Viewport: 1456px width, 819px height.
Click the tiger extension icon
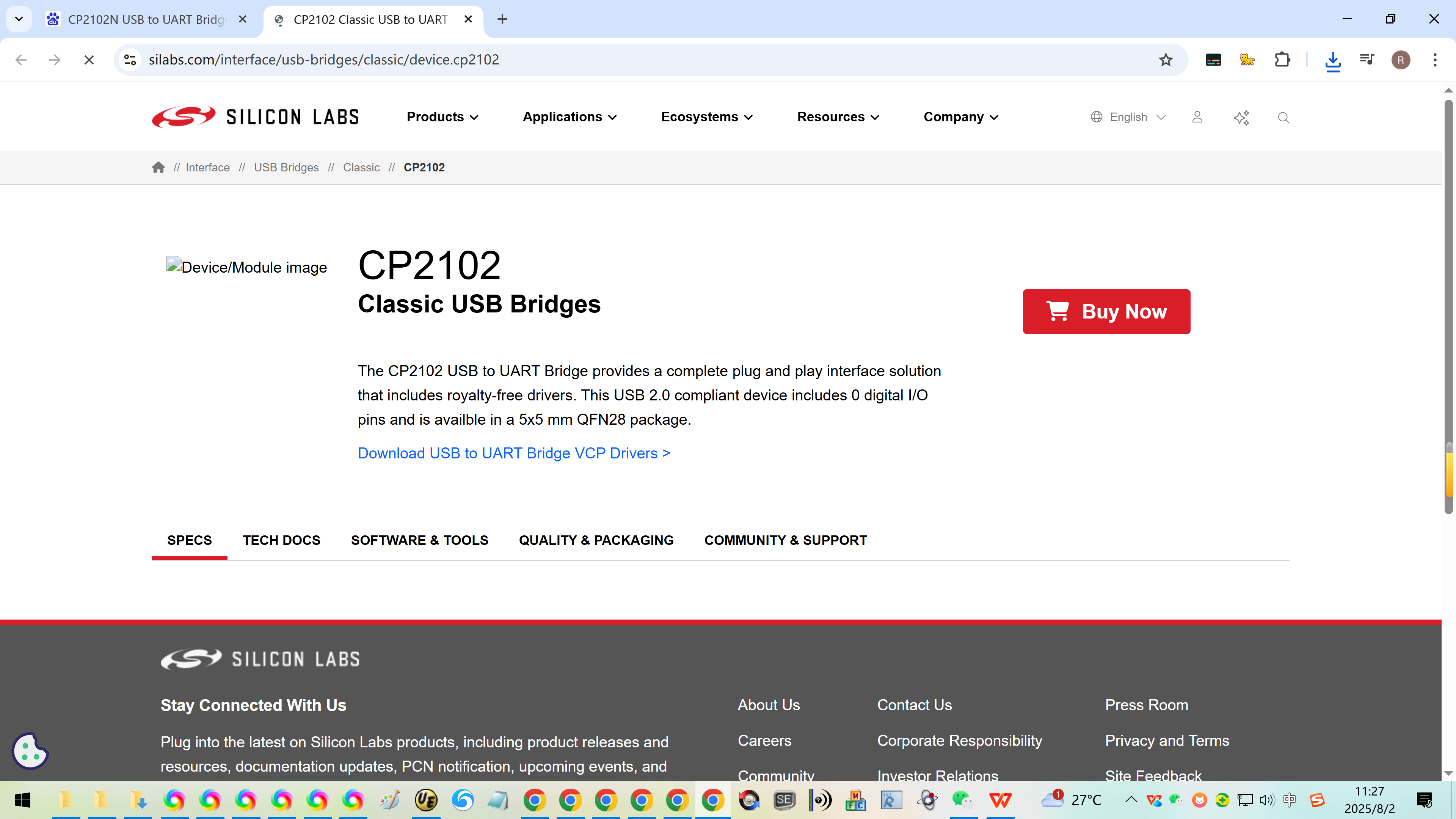click(x=1247, y=60)
